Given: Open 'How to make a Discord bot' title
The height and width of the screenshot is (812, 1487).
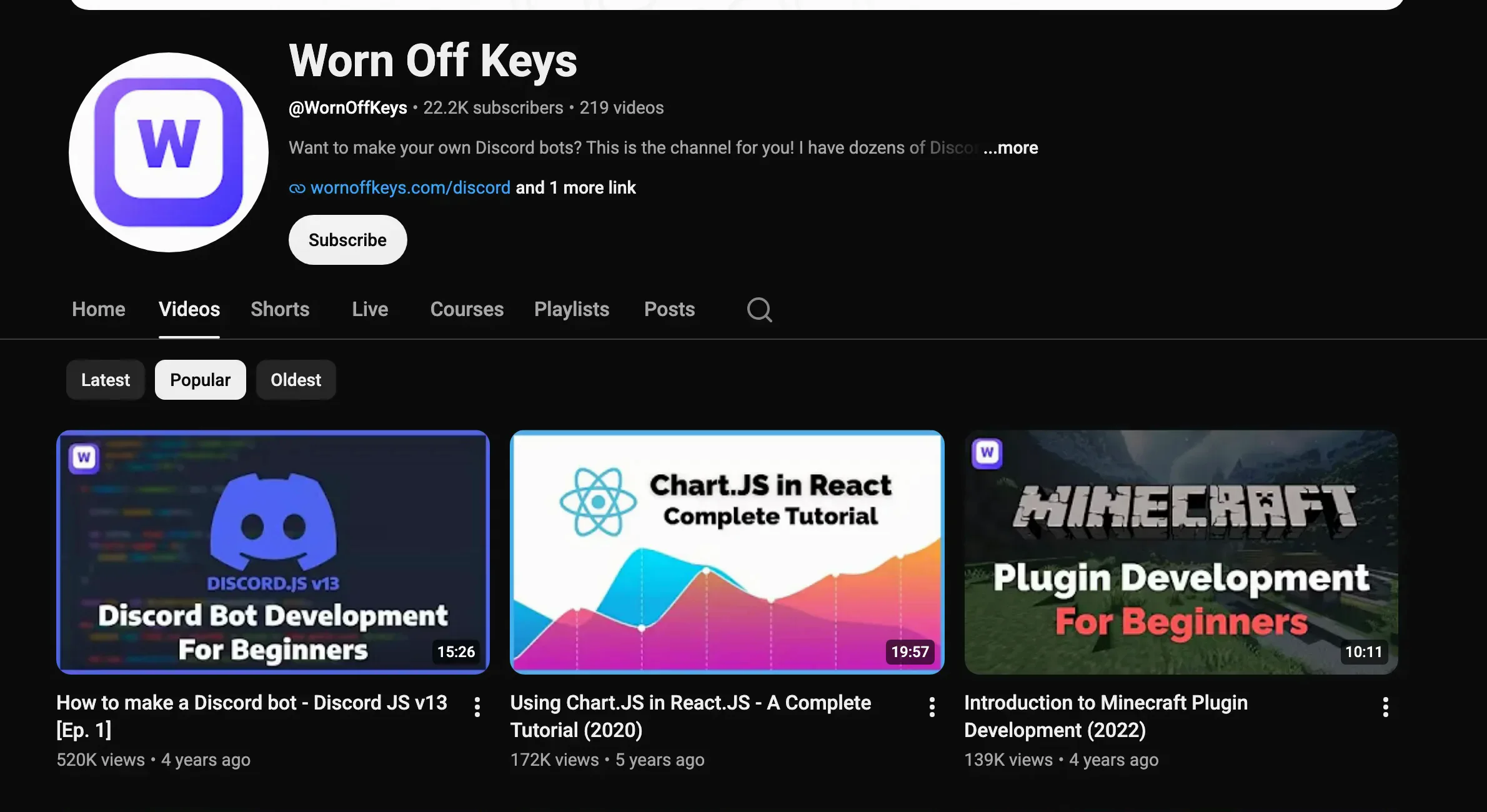Looking at the screenshot, I should [252, 716].
